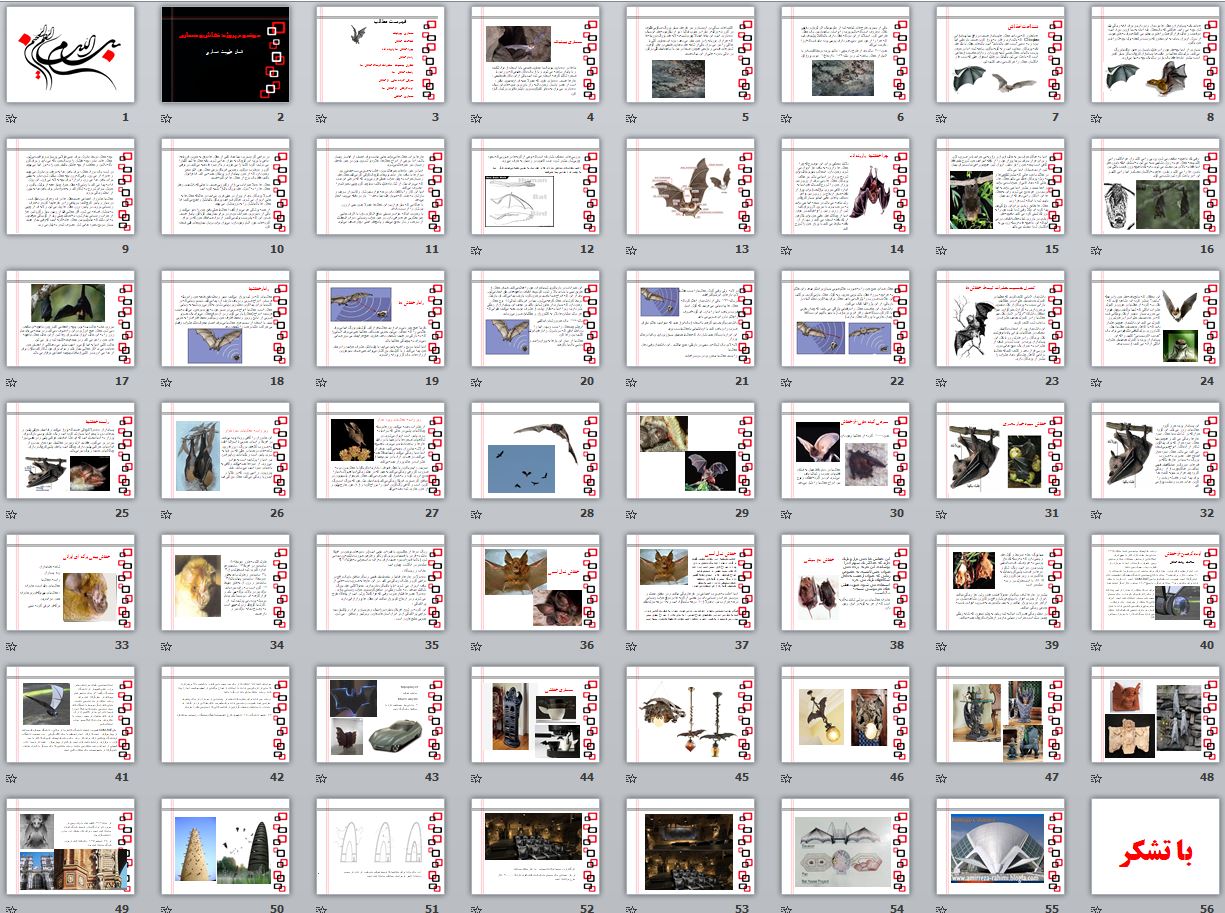1225x913 pixels.
Task: Preview animation via star under slide 13
Action: pyautogui.click(x=631, y=250)
